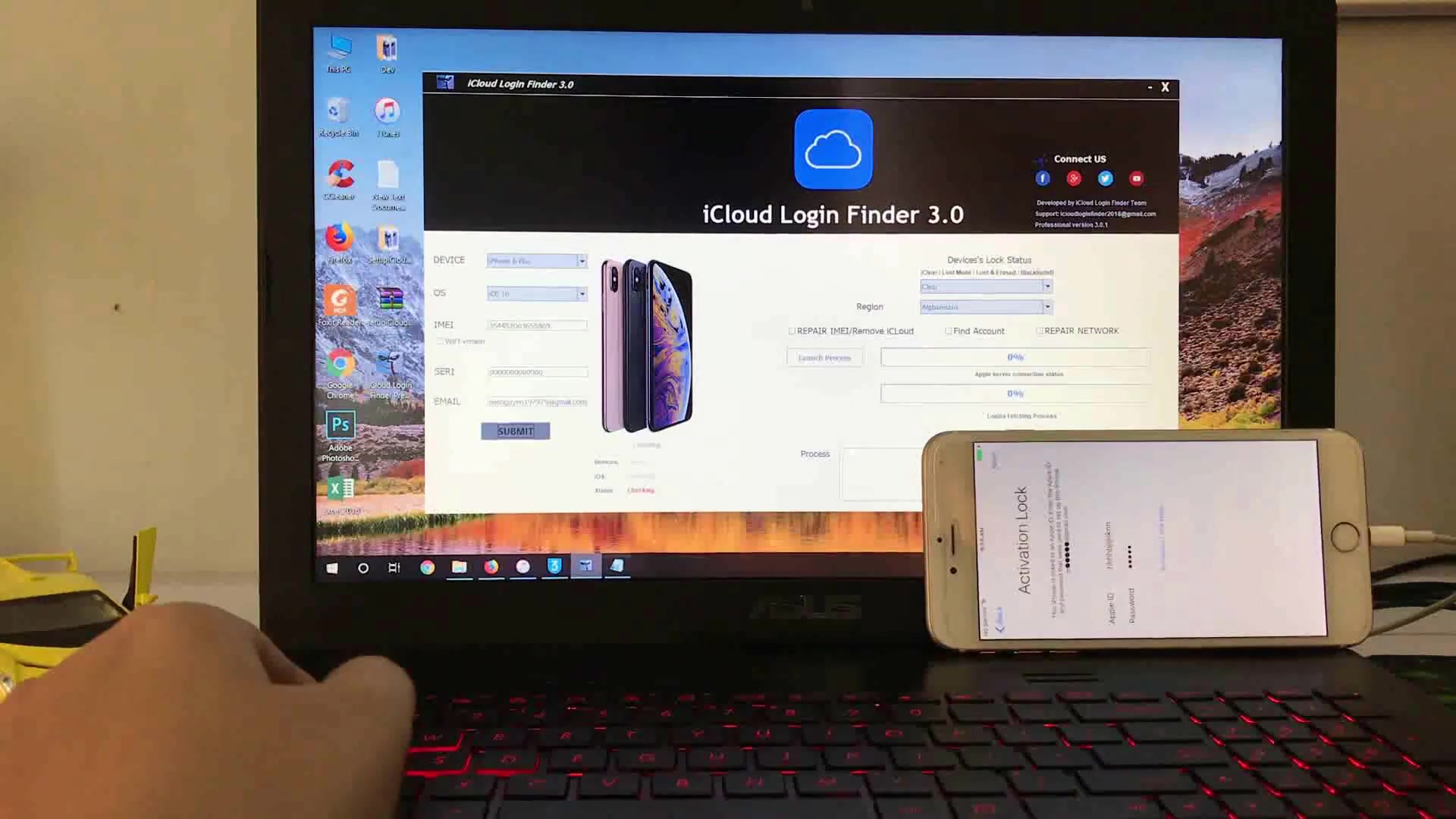Screen dimensions: 1456x819
Task: Click the EMAIL input field
Action: pos(538,402)
